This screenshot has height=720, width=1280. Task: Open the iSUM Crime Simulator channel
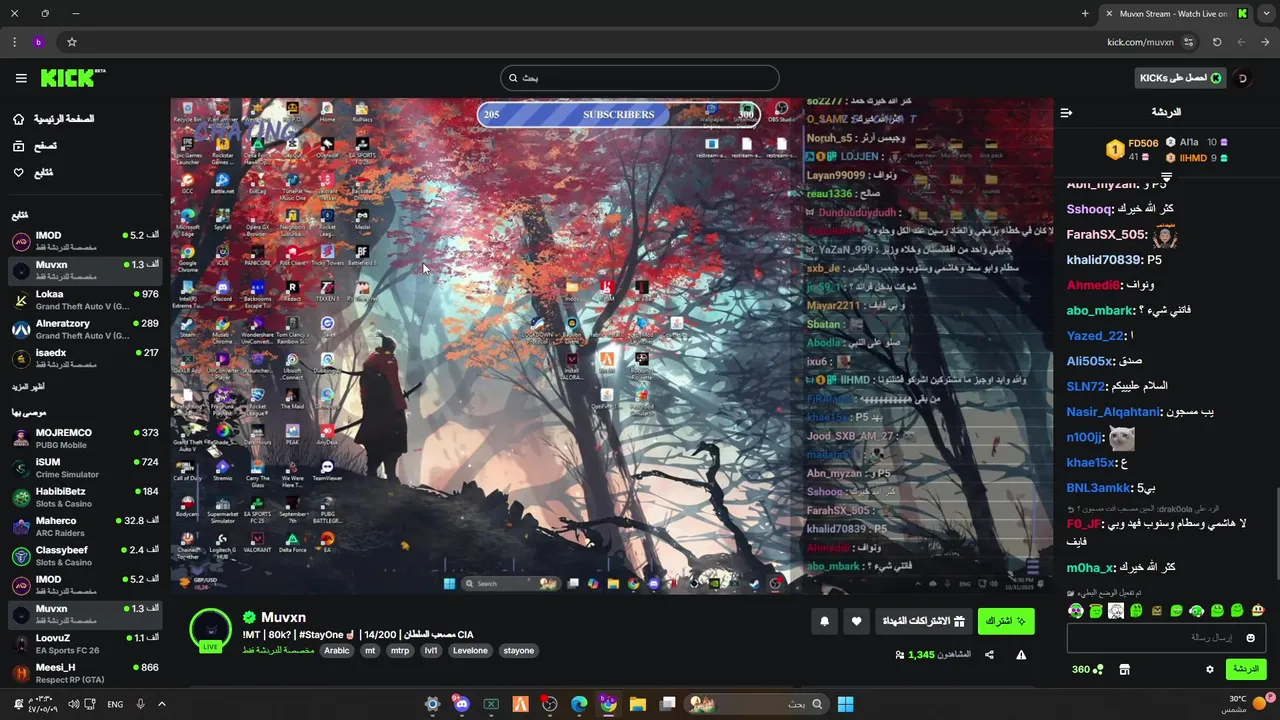[x=85, y=468]
